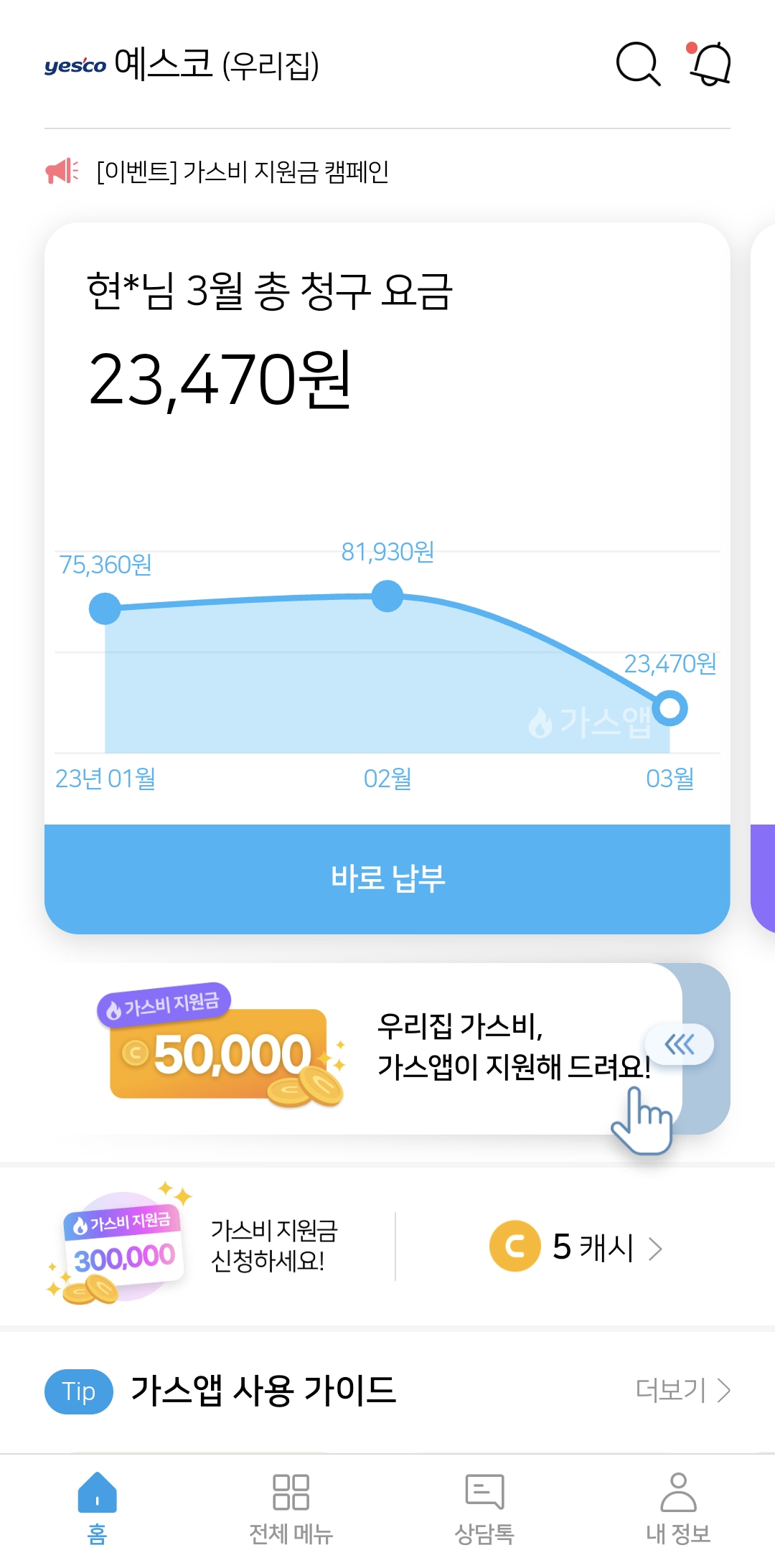Tap the megaphone event announcement icon
The width and height of the screenshot is (775, 1568).
tap(62, 172)
